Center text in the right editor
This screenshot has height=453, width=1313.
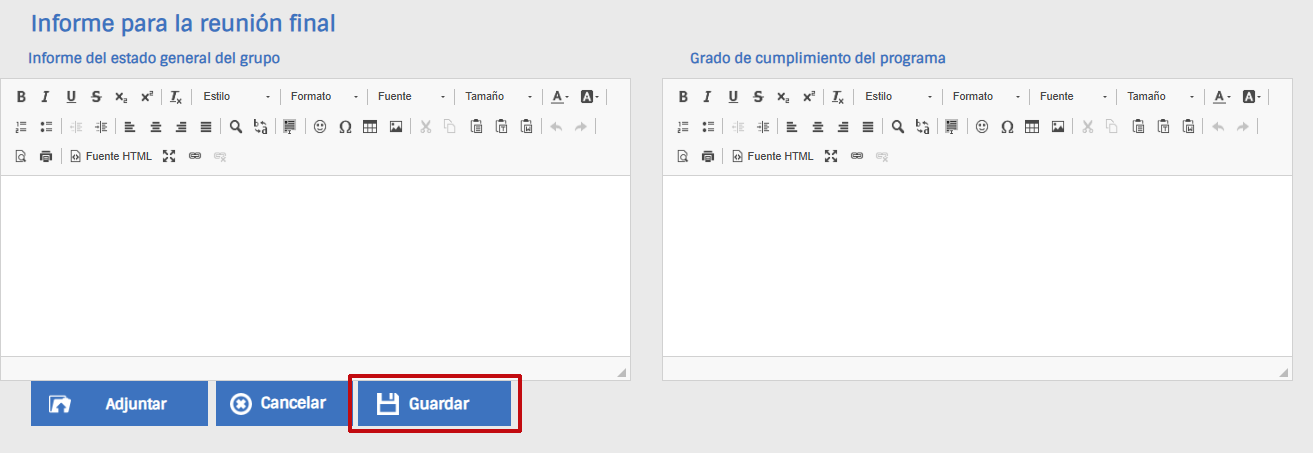tap(817, 127)
